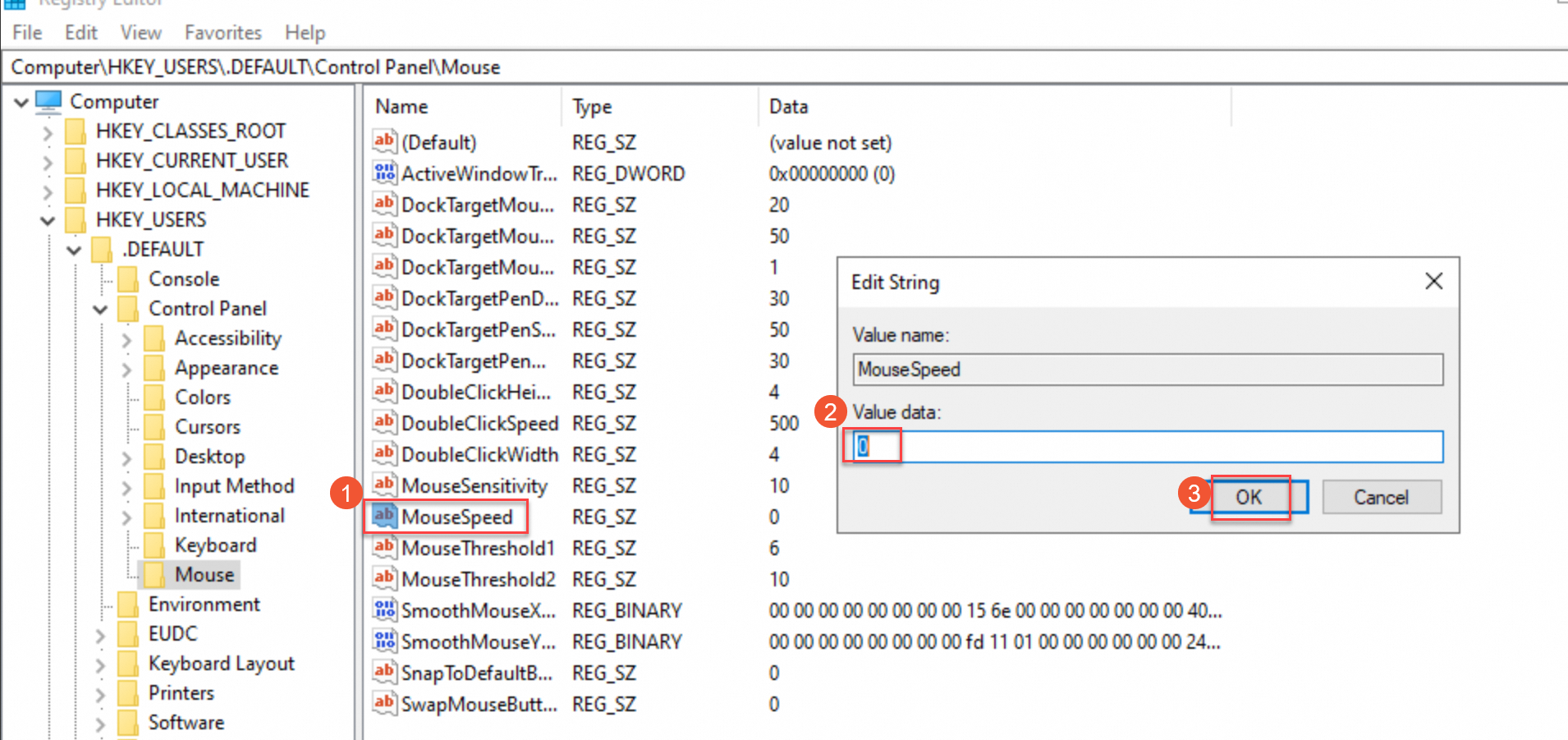Select the MouseSpeed string value icon
This screenshot has width=1568, height=740.
[x=384, y=517]
